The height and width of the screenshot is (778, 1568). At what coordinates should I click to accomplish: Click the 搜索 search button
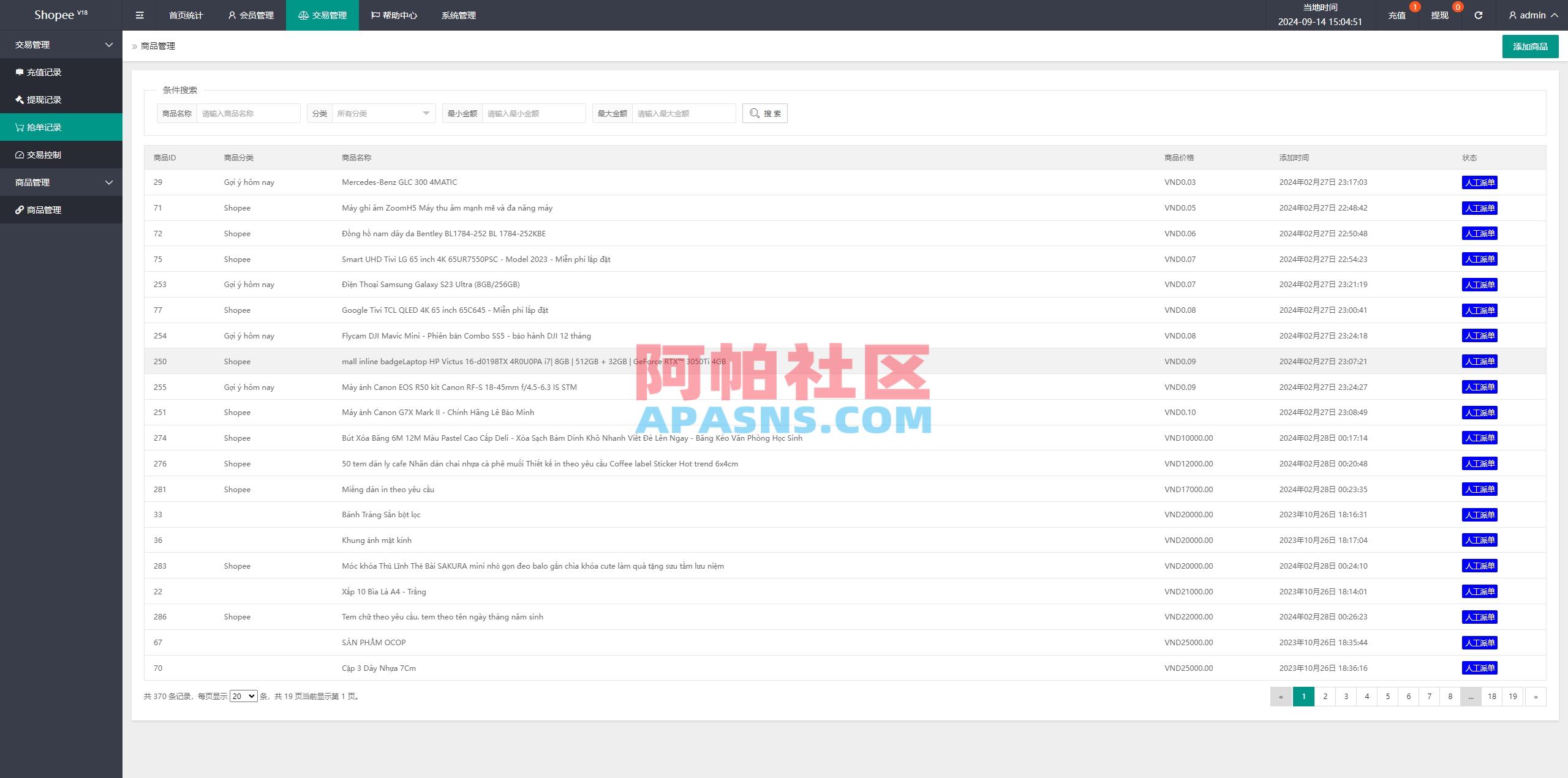pos(764,113)
